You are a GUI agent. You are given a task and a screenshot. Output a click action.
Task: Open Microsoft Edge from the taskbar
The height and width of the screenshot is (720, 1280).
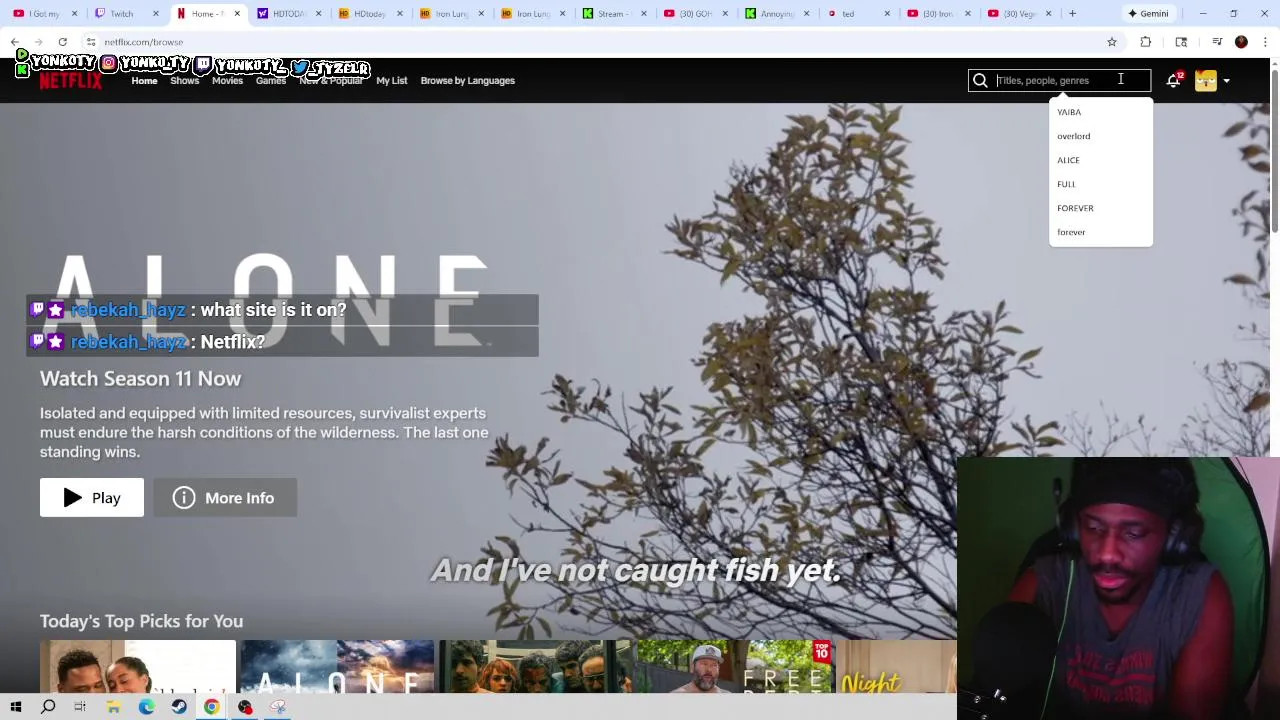(146, 707)
